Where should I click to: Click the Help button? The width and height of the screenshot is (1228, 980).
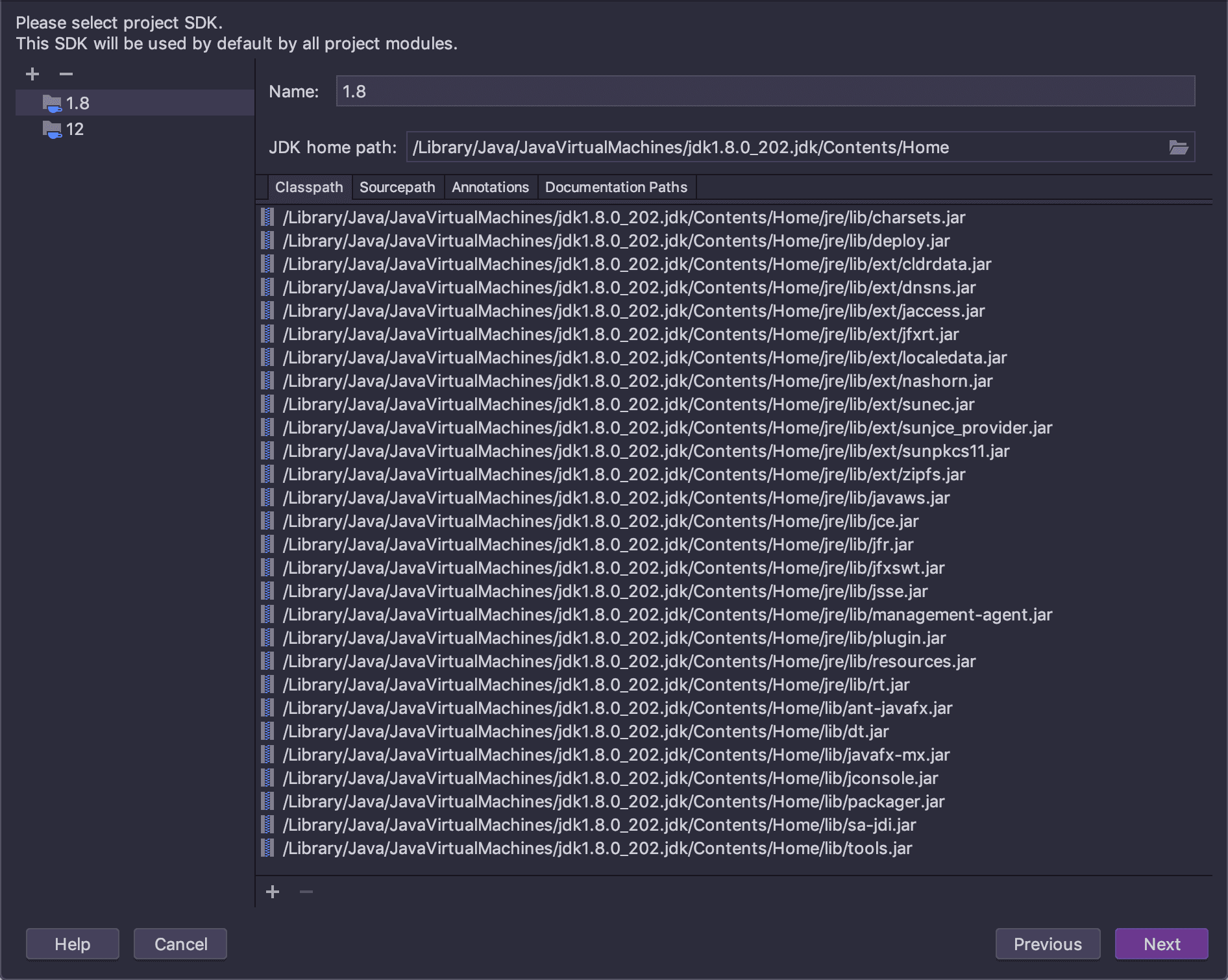(72, 944)
